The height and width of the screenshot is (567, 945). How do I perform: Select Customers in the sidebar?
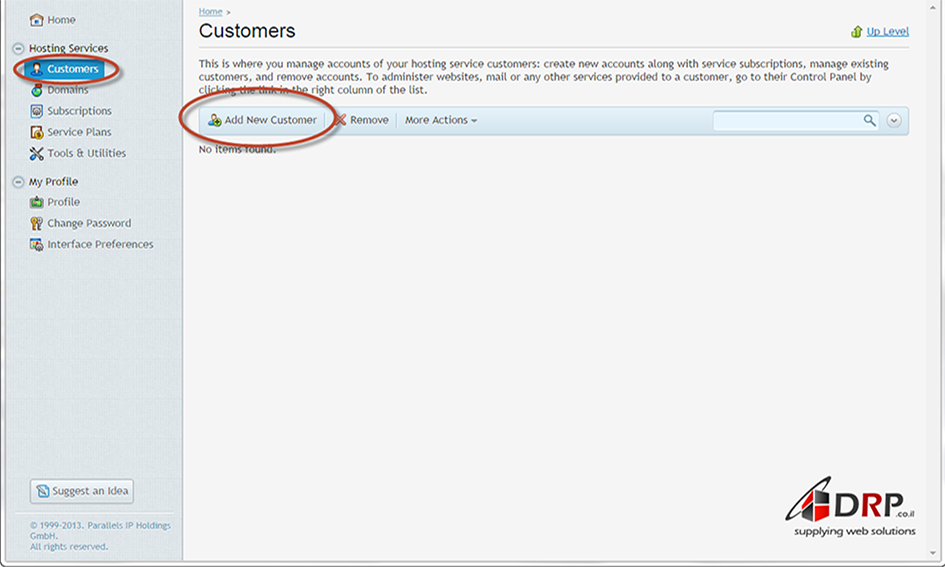(x=72, y=69)
